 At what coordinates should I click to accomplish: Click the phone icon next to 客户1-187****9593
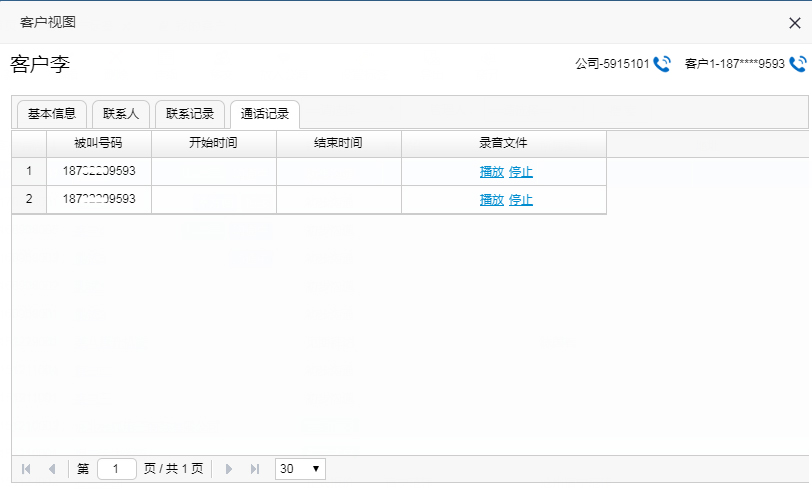(797, 64)
